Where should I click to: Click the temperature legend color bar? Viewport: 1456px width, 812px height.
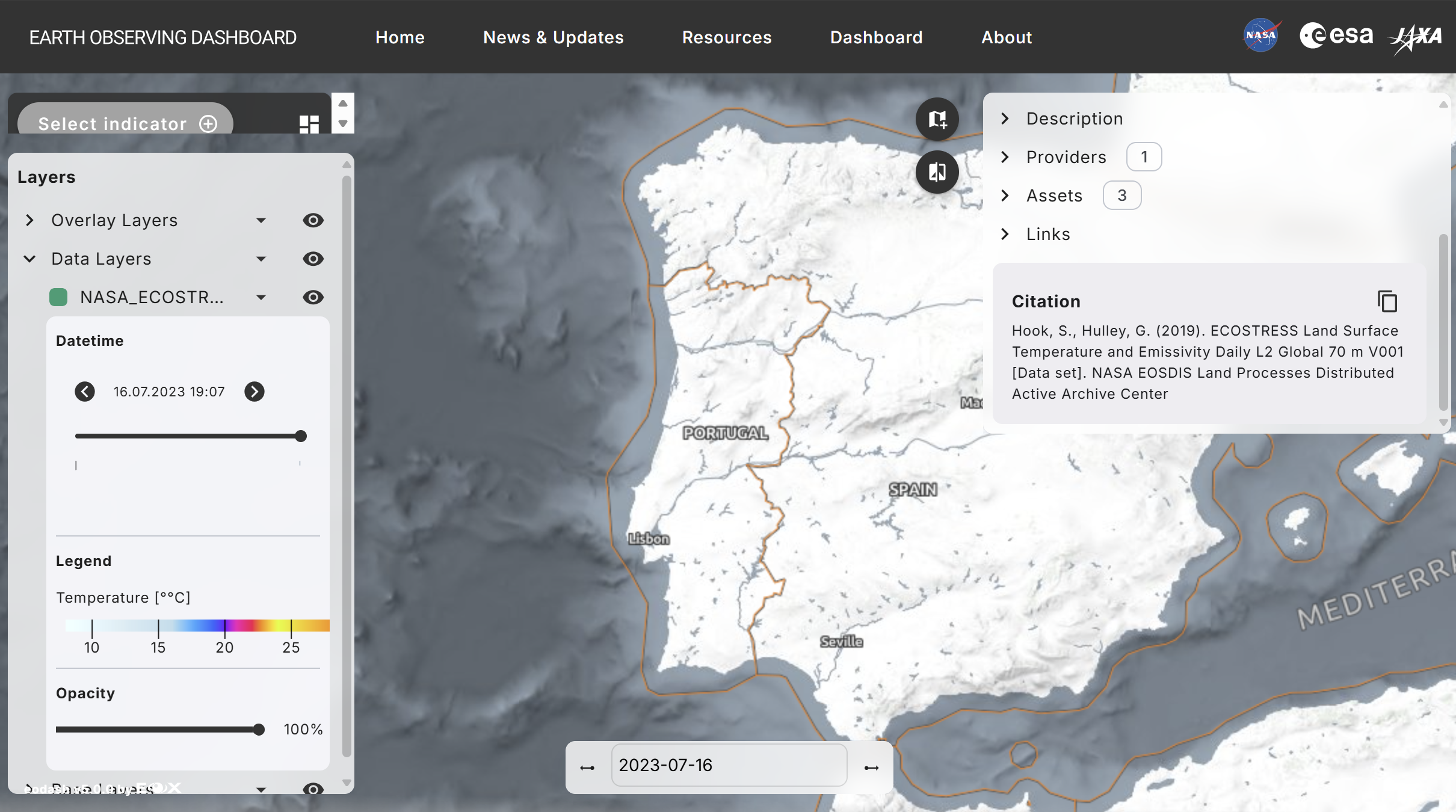click(x=197, y=626)
